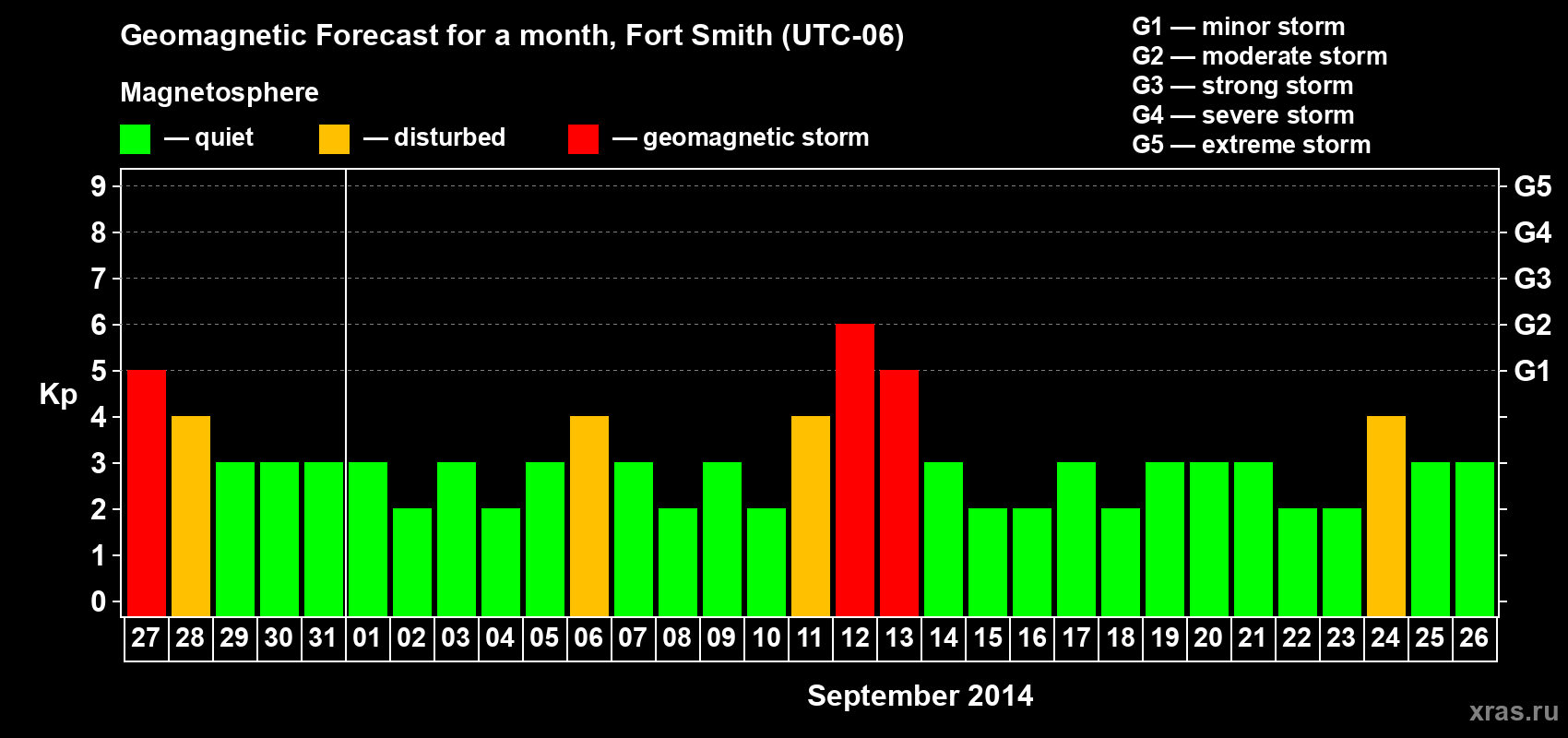Click the G1 right-axis label

click(1533, 371)
